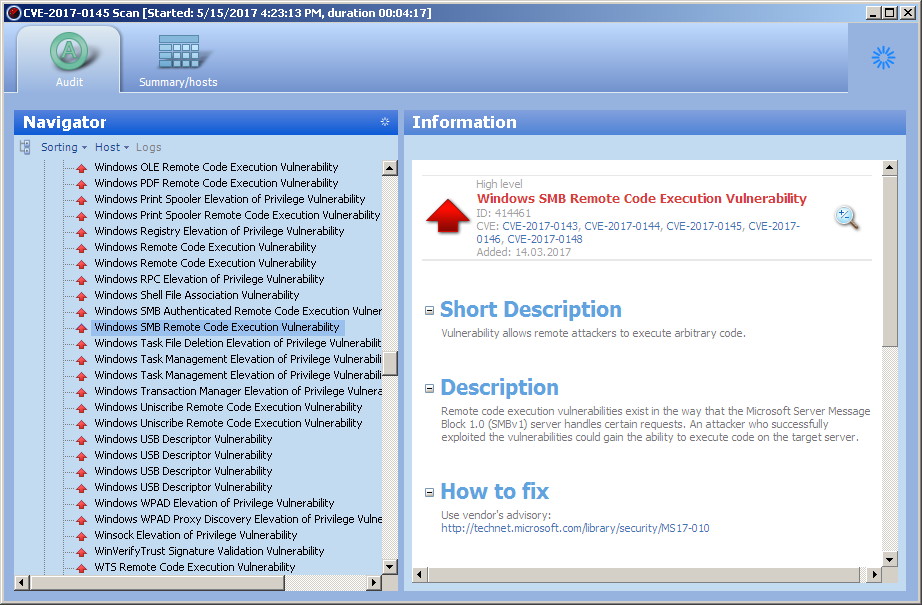922x605 pixels.
Task: Open the Sorting dropdown
Action: (x=63, y=147)
